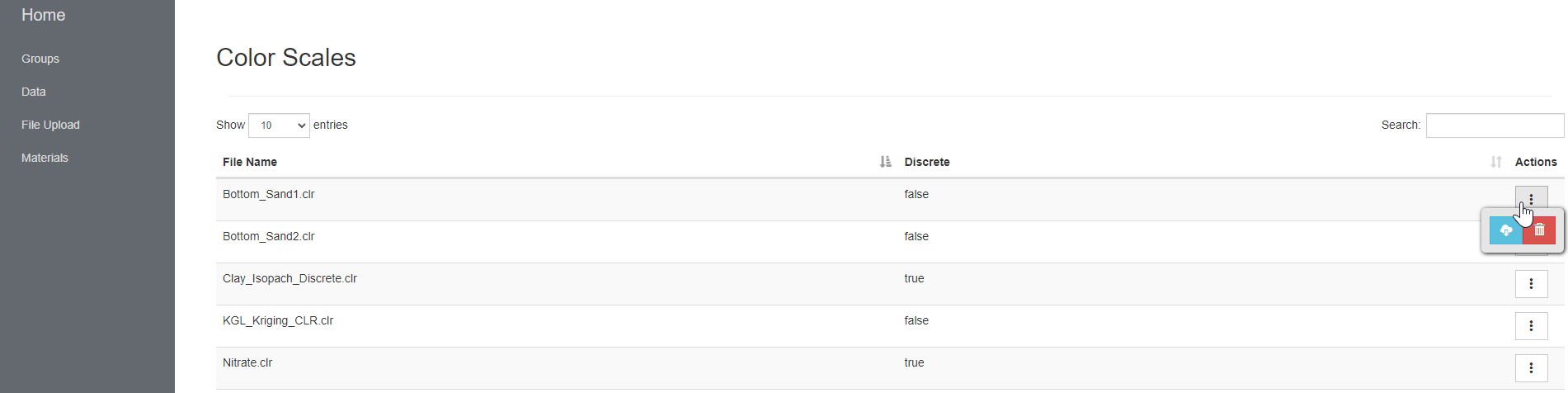The image size is (1568, 393).
Task: Open the Data page
Action: (34, 92)
